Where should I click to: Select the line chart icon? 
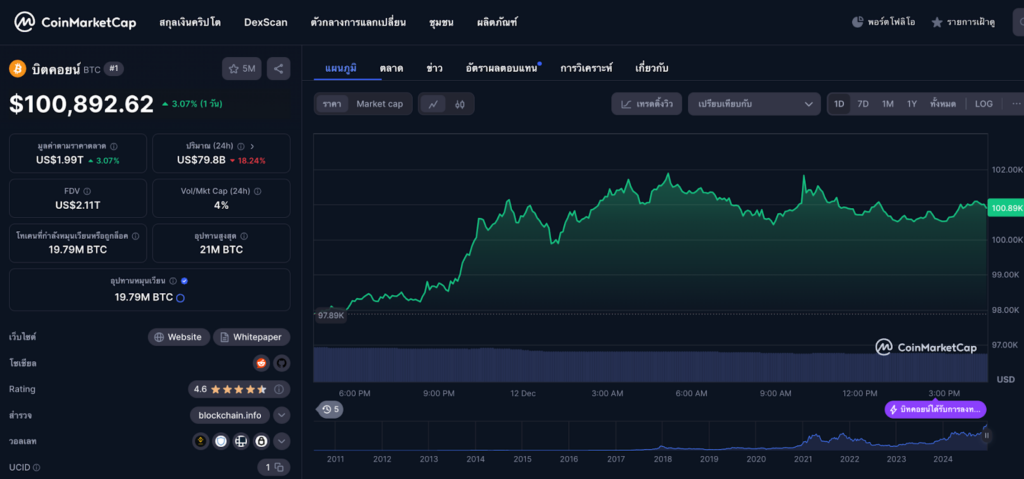433,104
